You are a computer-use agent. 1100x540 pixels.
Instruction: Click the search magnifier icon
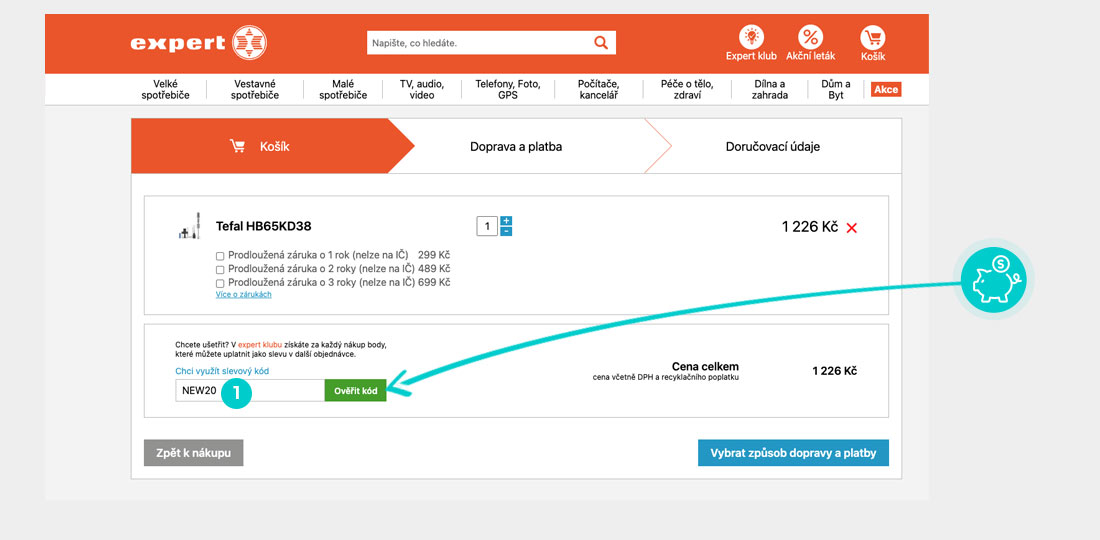[601, 43]
